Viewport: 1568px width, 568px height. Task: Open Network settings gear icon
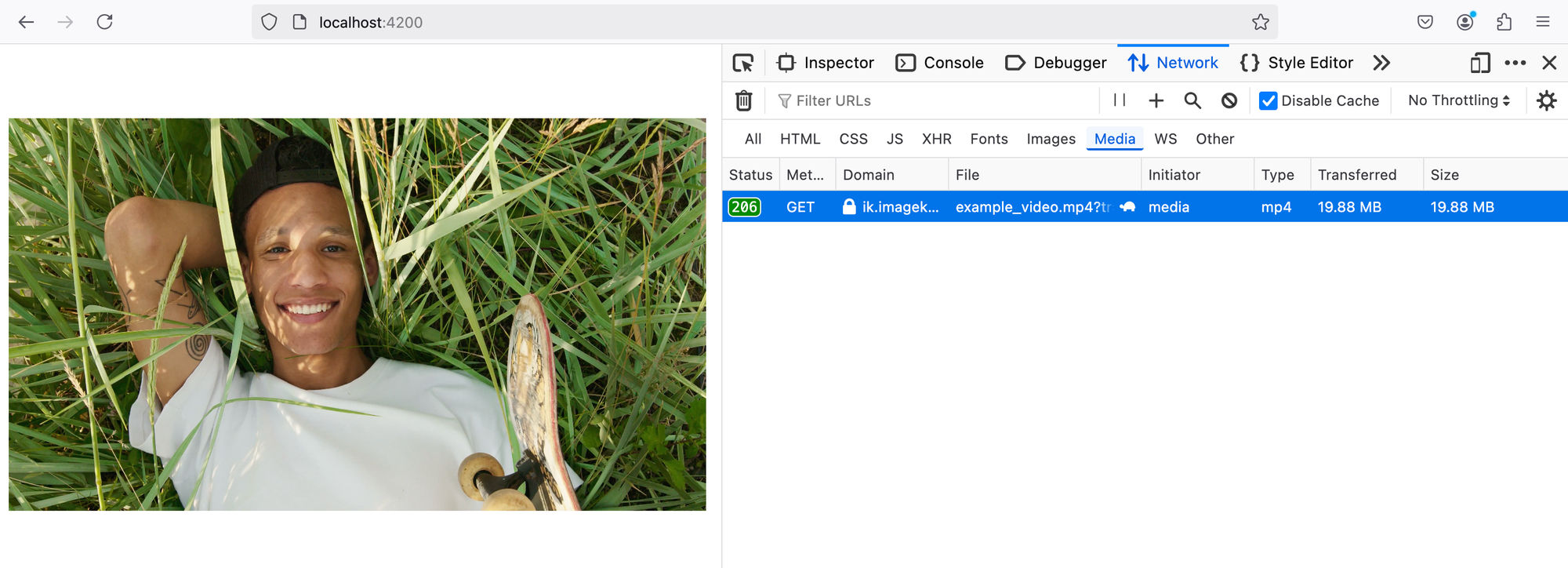(1547, 100)
